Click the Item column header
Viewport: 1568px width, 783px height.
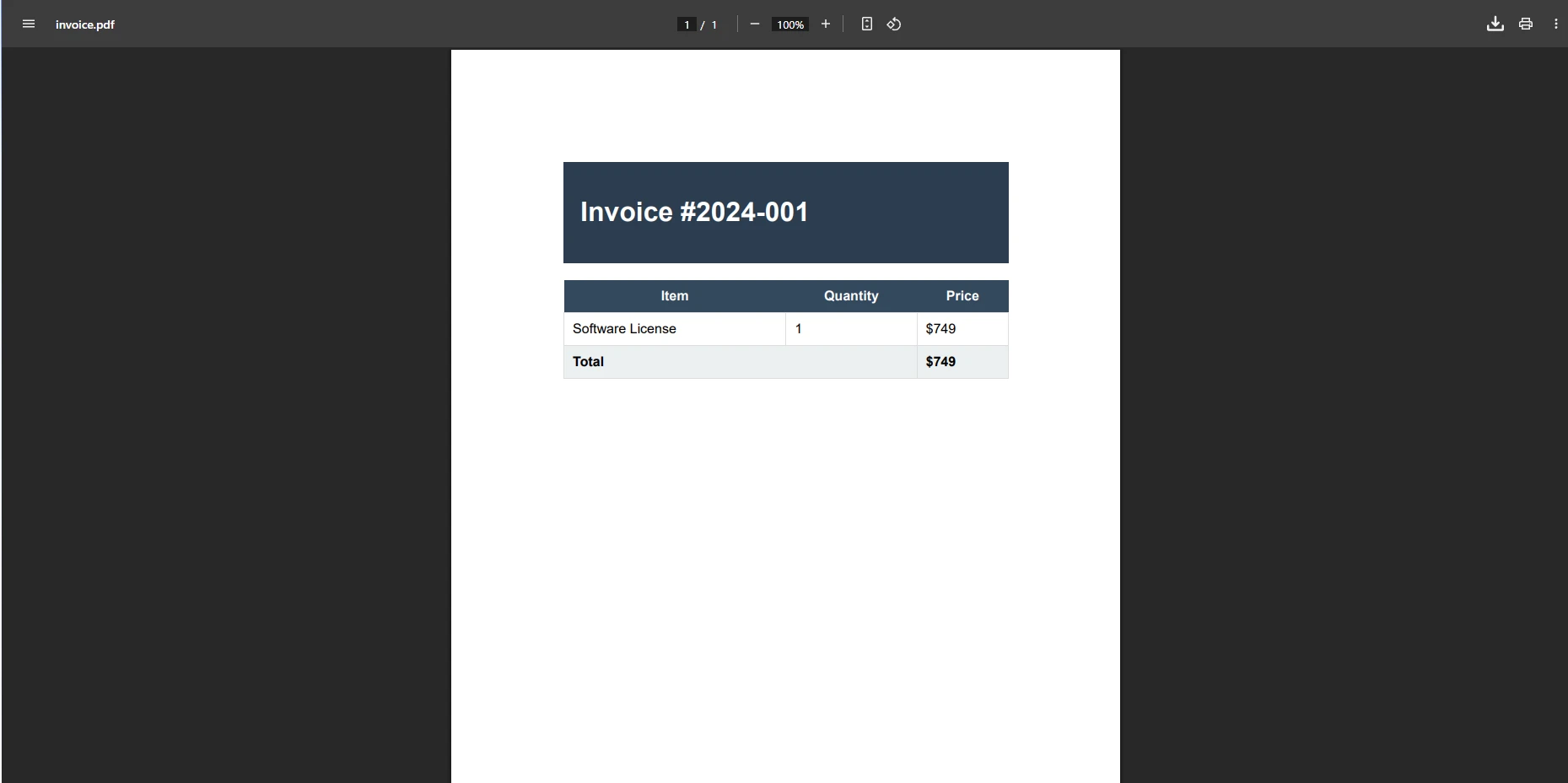coord(674,296)
